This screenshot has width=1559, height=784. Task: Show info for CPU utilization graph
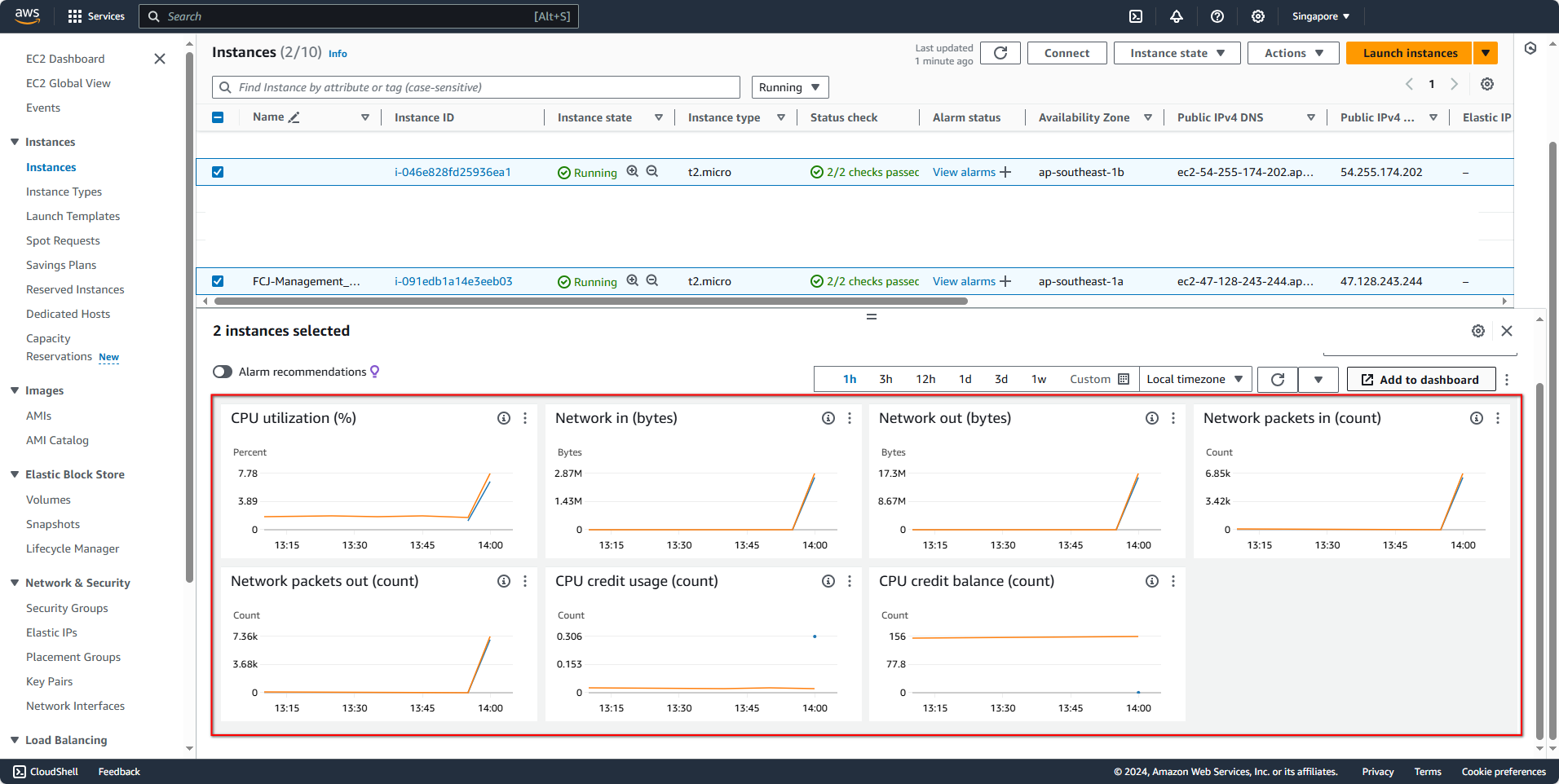click(x=504, y=418)
